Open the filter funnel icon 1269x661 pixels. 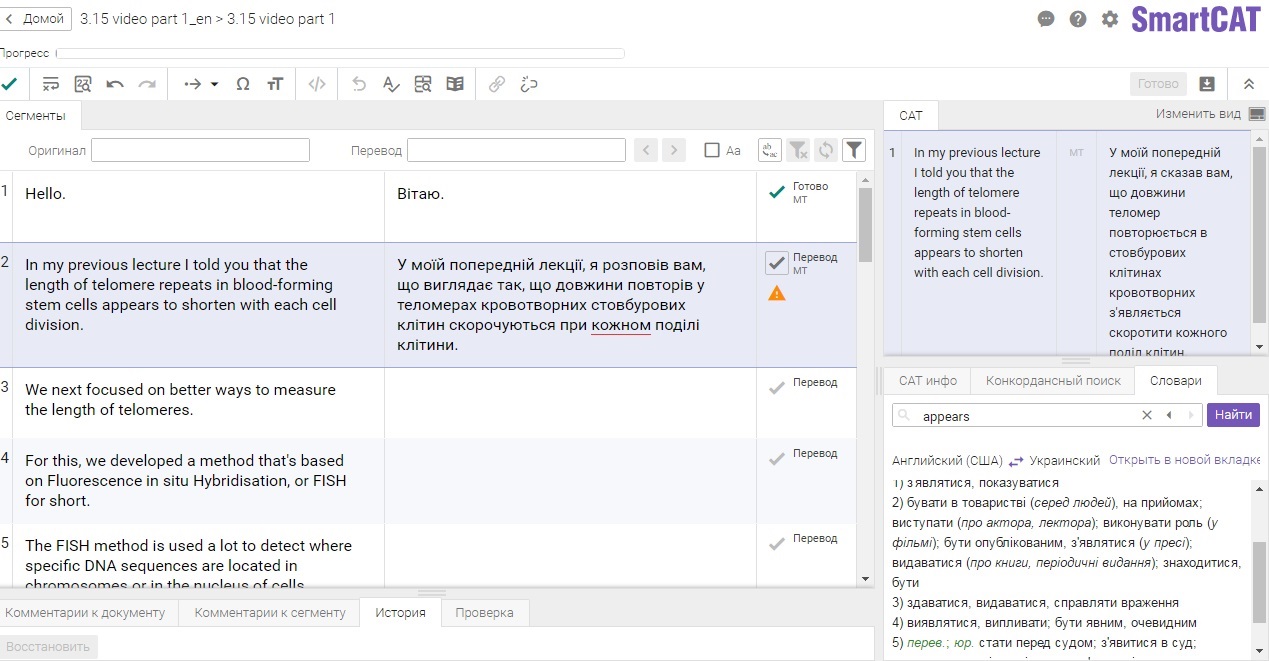tap(853, 150)
